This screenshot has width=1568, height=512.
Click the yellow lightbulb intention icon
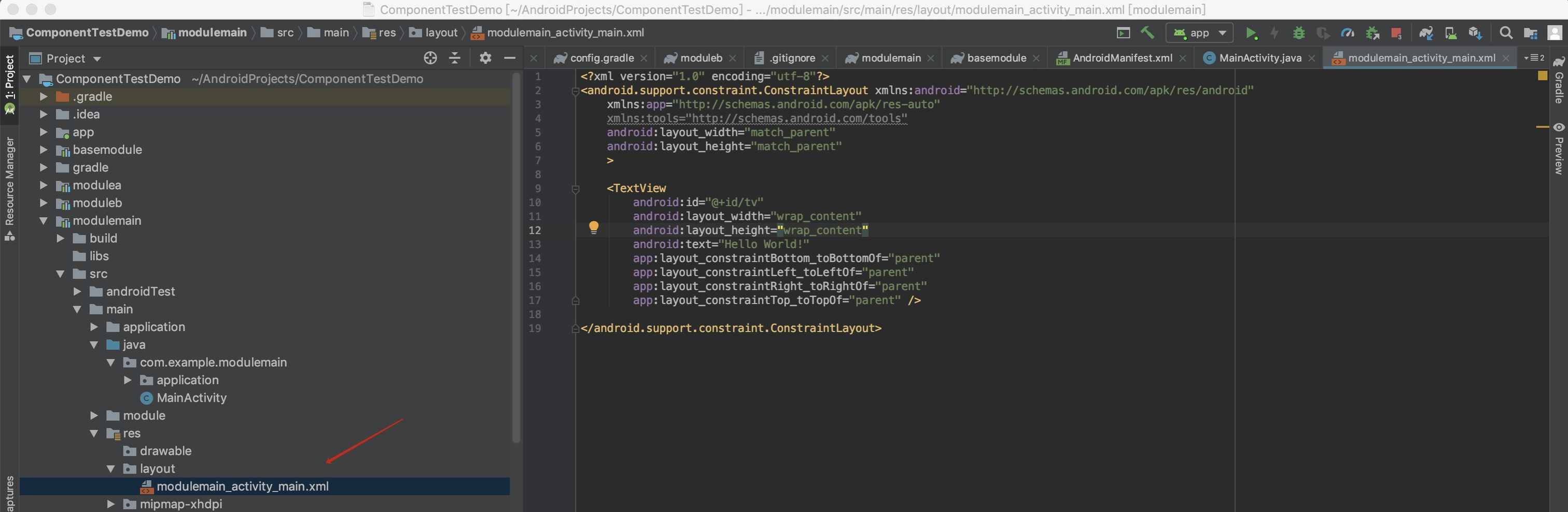(594, 228)
